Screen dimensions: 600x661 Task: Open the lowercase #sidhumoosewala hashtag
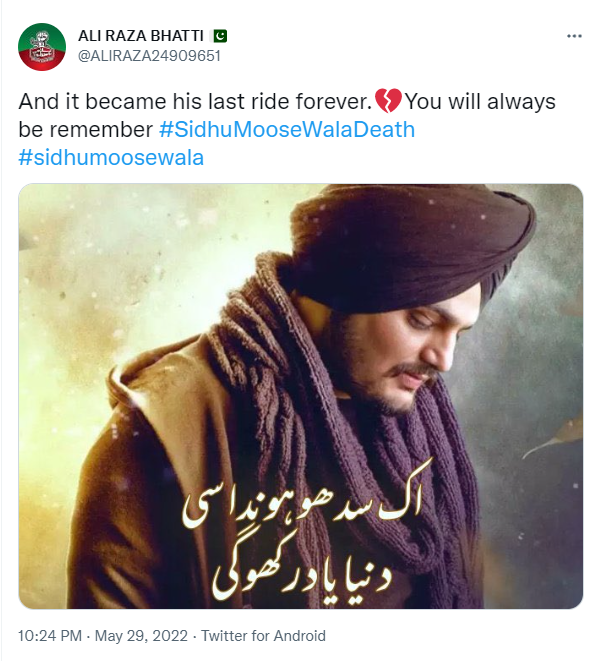point(111,157)
